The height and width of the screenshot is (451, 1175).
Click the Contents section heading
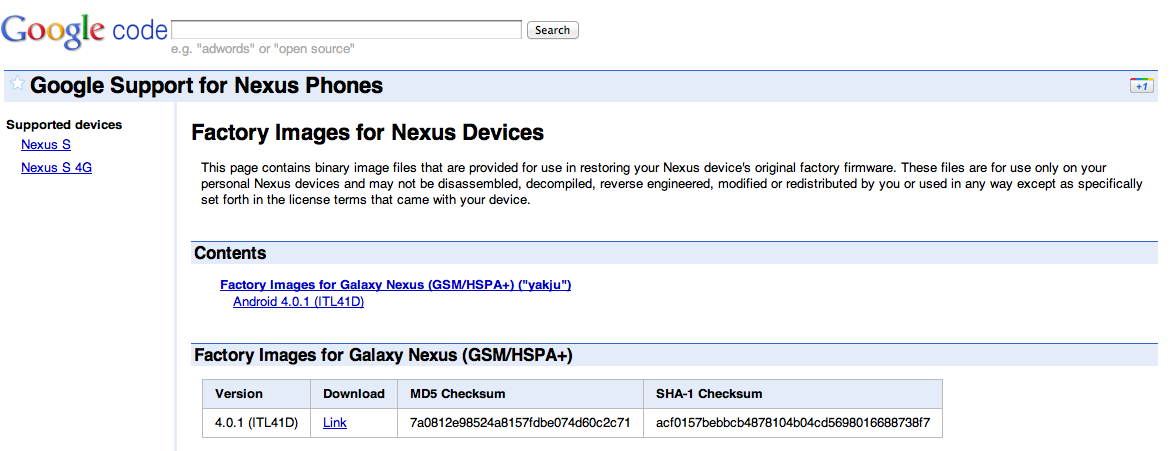[230, 254]
